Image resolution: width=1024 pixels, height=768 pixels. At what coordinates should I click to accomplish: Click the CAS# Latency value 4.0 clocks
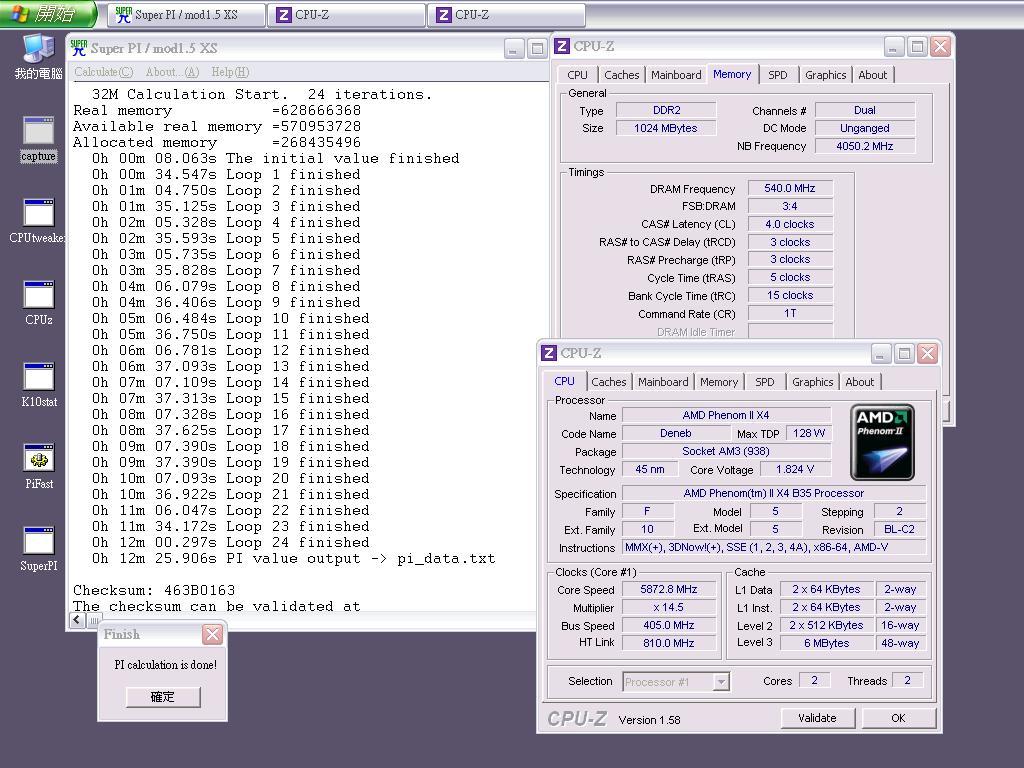point(790,224)
